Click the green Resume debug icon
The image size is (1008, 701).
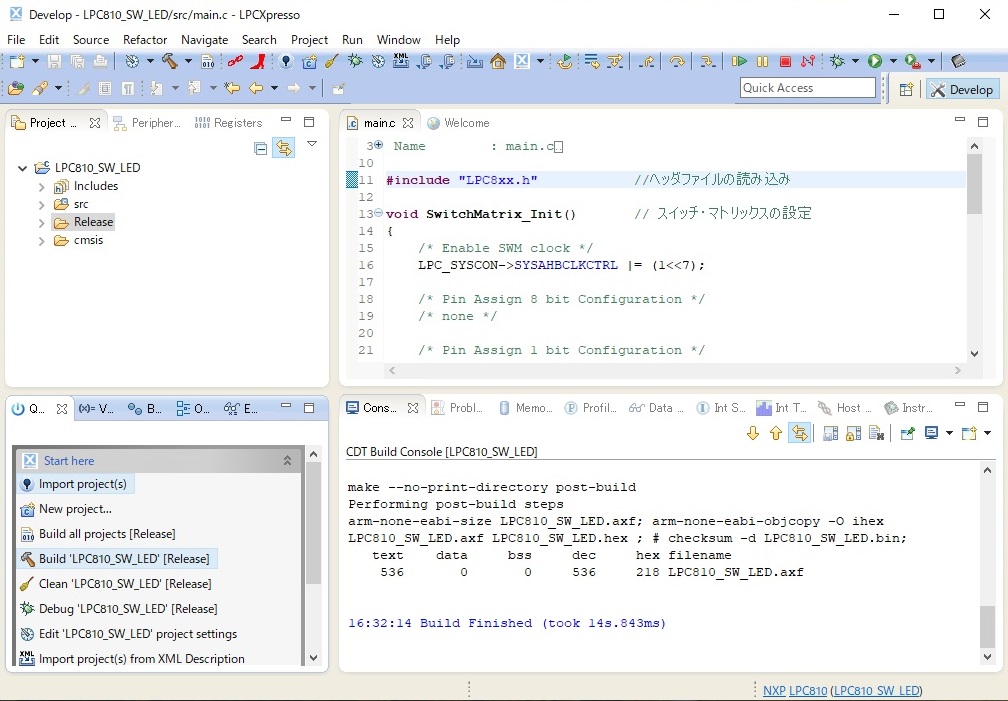[739, 62]
